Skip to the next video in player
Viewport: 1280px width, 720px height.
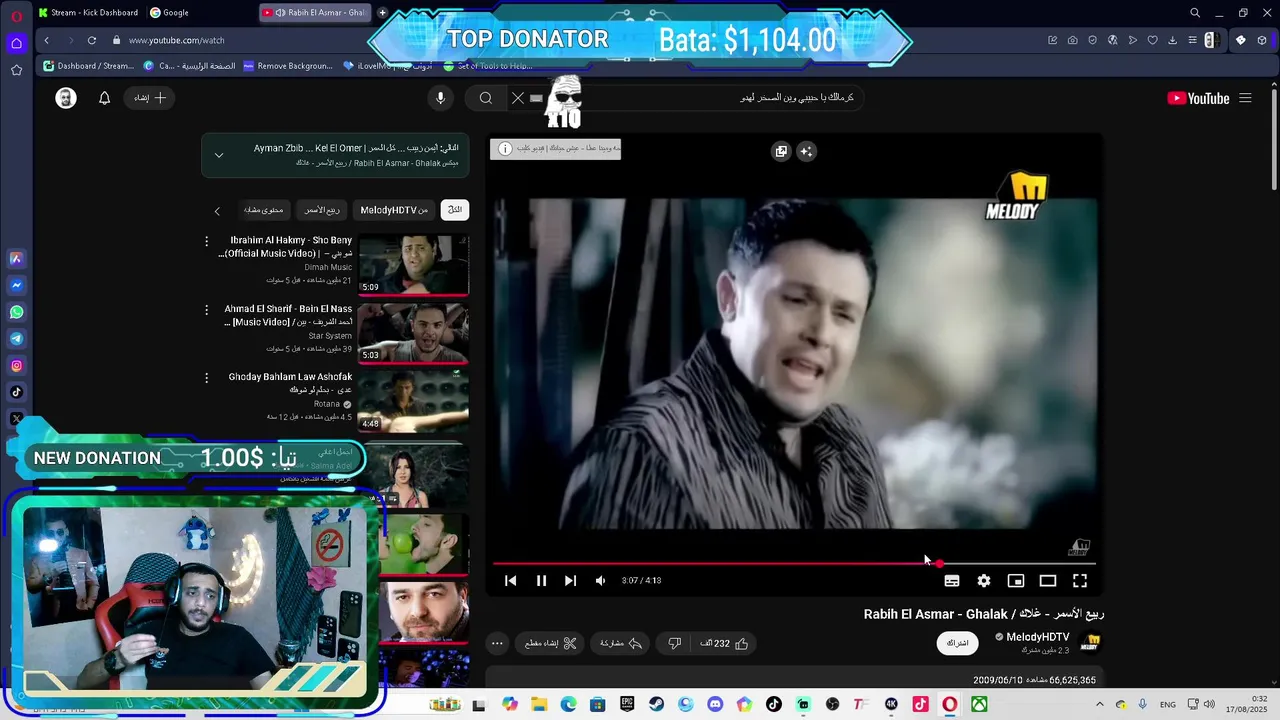point(570,580)
